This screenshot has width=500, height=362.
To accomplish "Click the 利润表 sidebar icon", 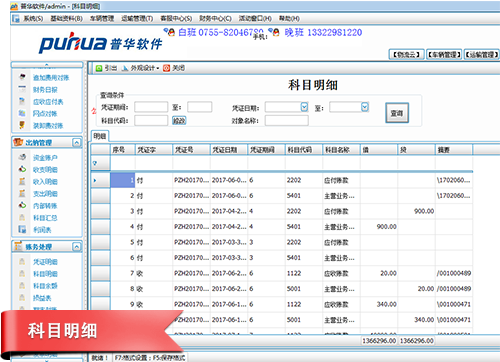I will (22, 229).
